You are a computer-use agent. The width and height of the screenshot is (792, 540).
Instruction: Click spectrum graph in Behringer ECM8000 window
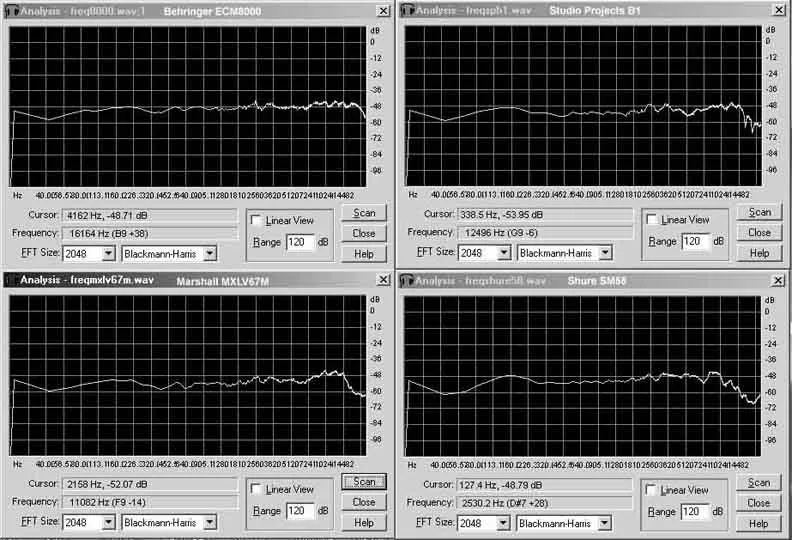187,107
